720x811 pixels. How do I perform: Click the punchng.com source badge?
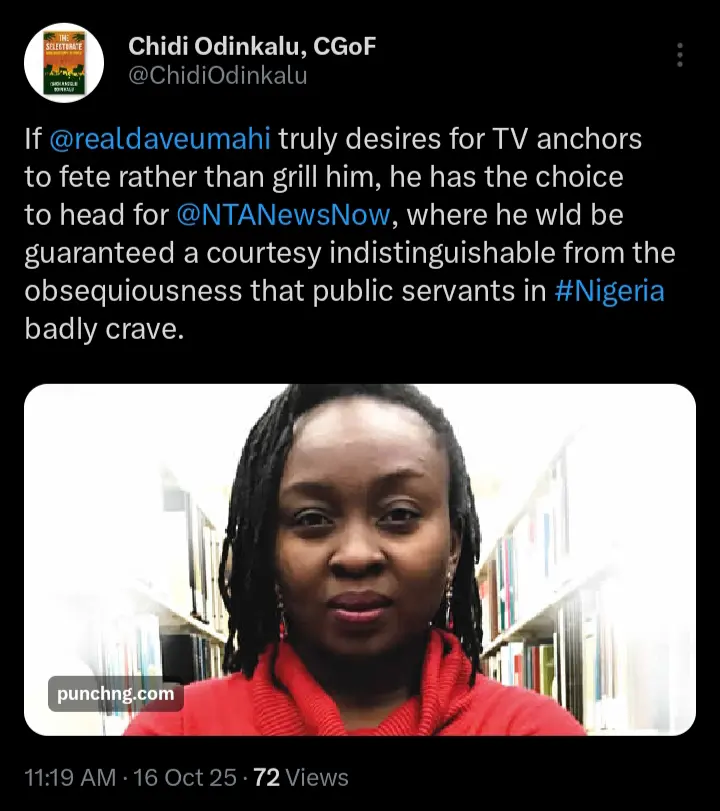[115, 693]
